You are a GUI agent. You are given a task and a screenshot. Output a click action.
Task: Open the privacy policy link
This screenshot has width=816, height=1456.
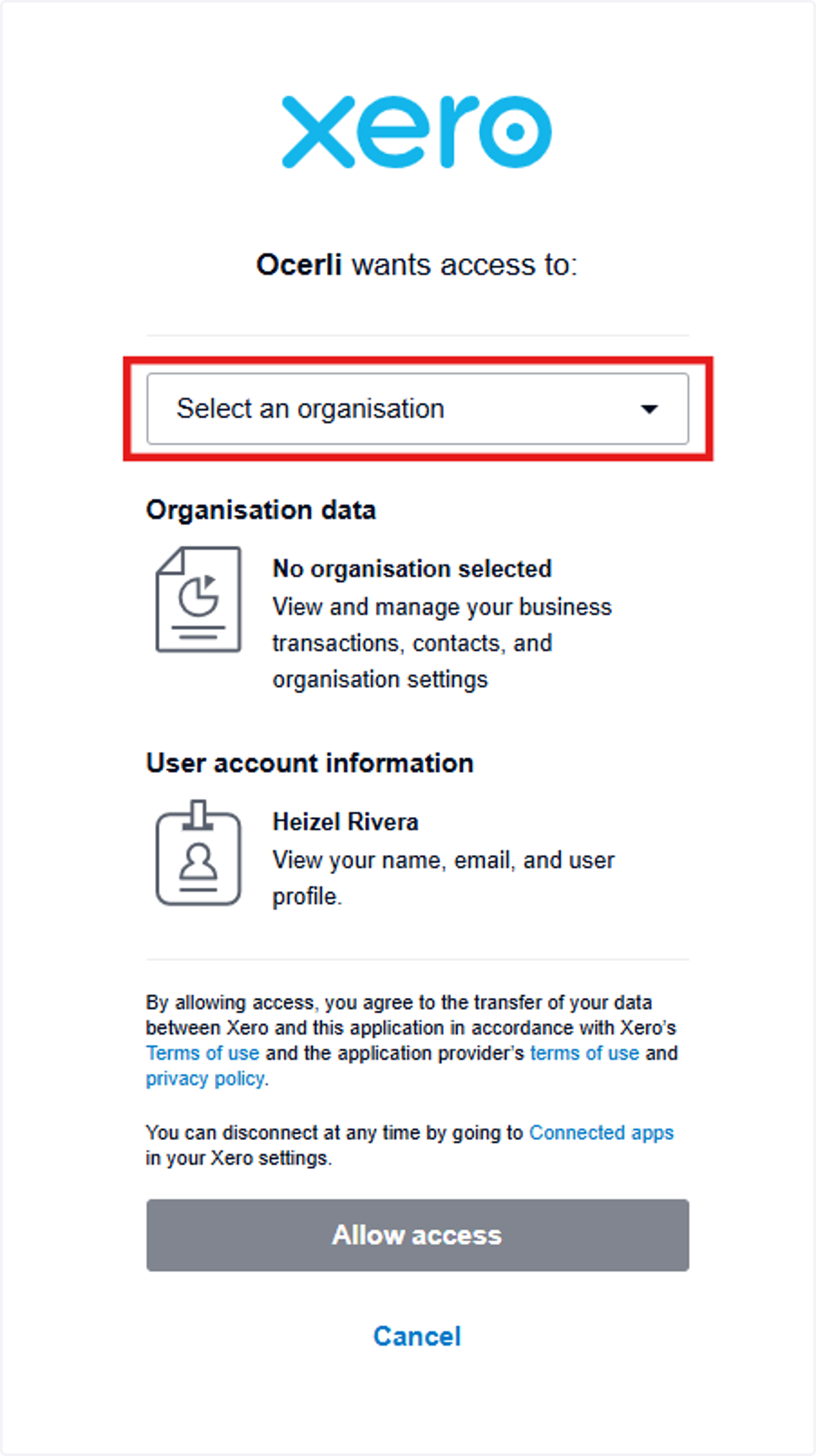coord(205,1079)
